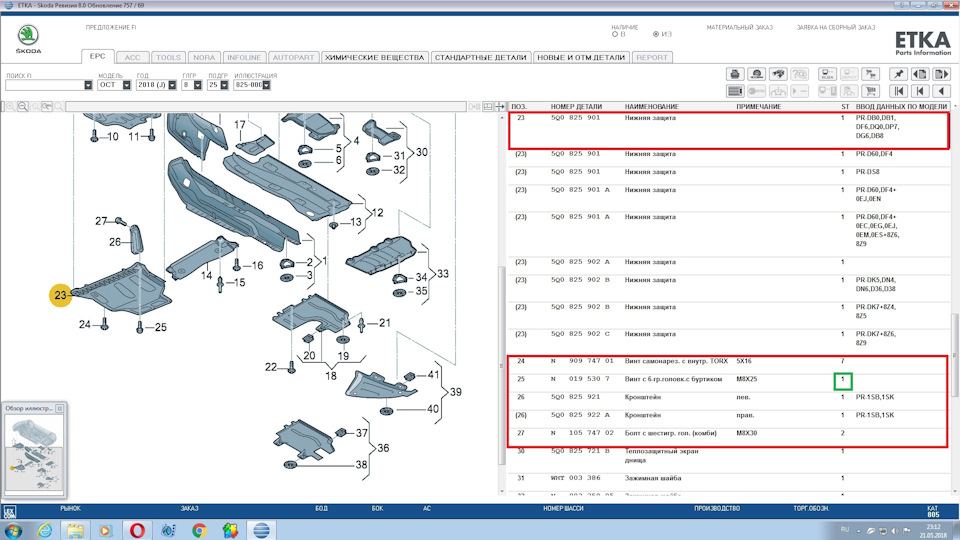Open Google Chrome from the taskbar
960x540 pixels.
click(x=199, y=530)
